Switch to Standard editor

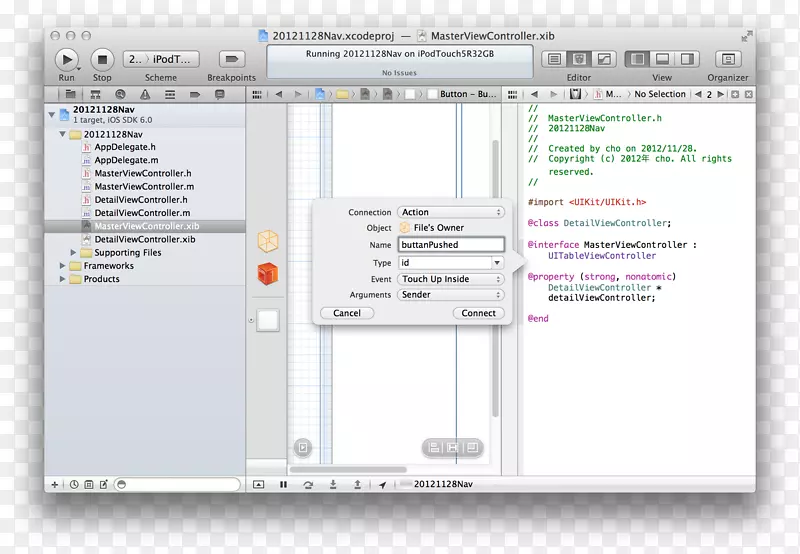coord(554,59)
